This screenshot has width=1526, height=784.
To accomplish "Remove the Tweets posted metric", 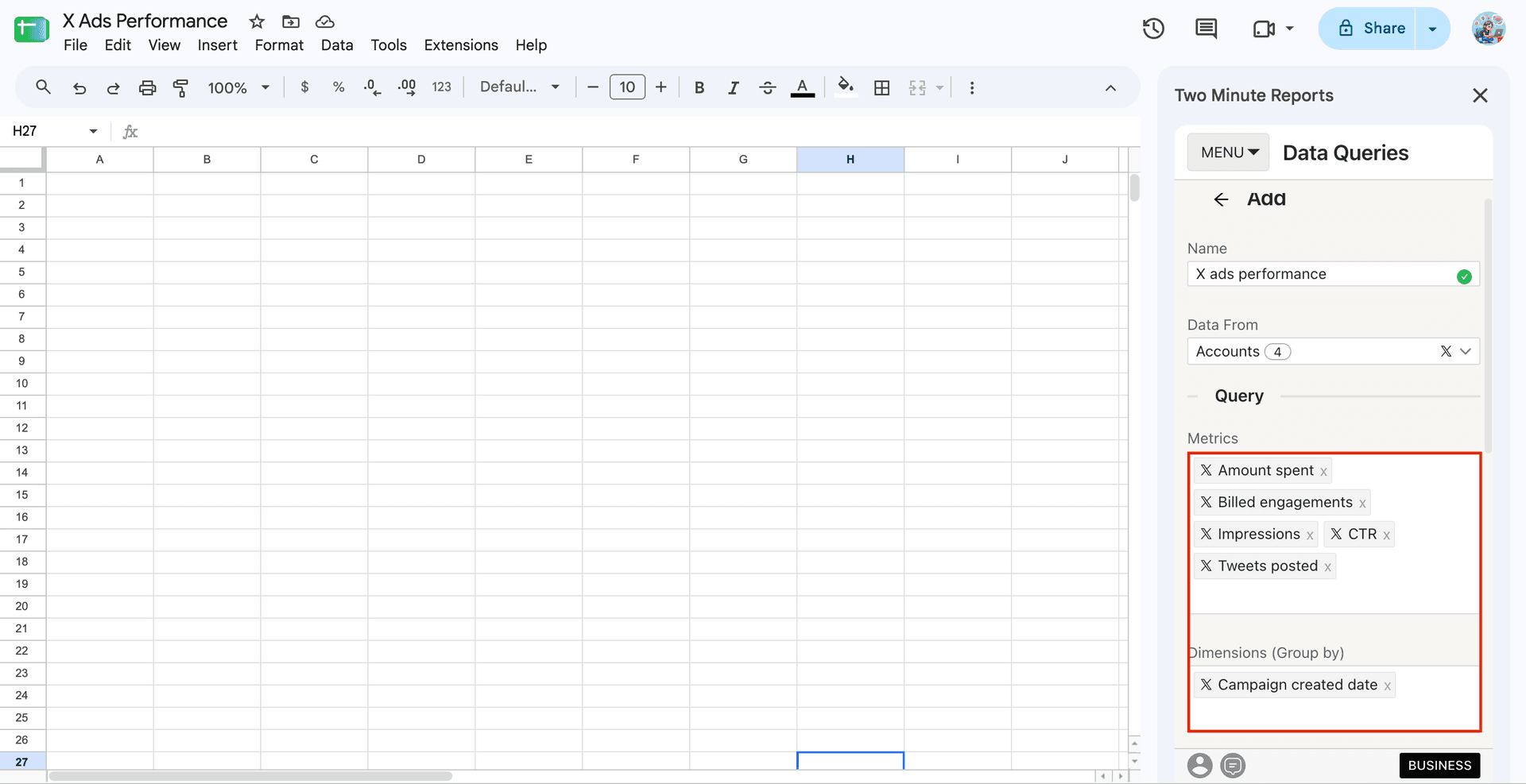I will click(1327, 567).
